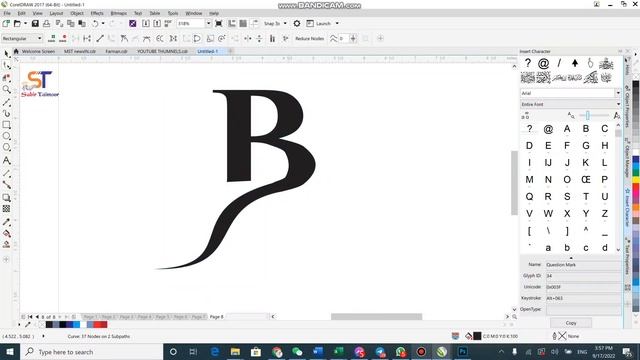This screenshot has height=360, width=640.
Task: Select the Connector tool
Action: (x=7, y=185)
